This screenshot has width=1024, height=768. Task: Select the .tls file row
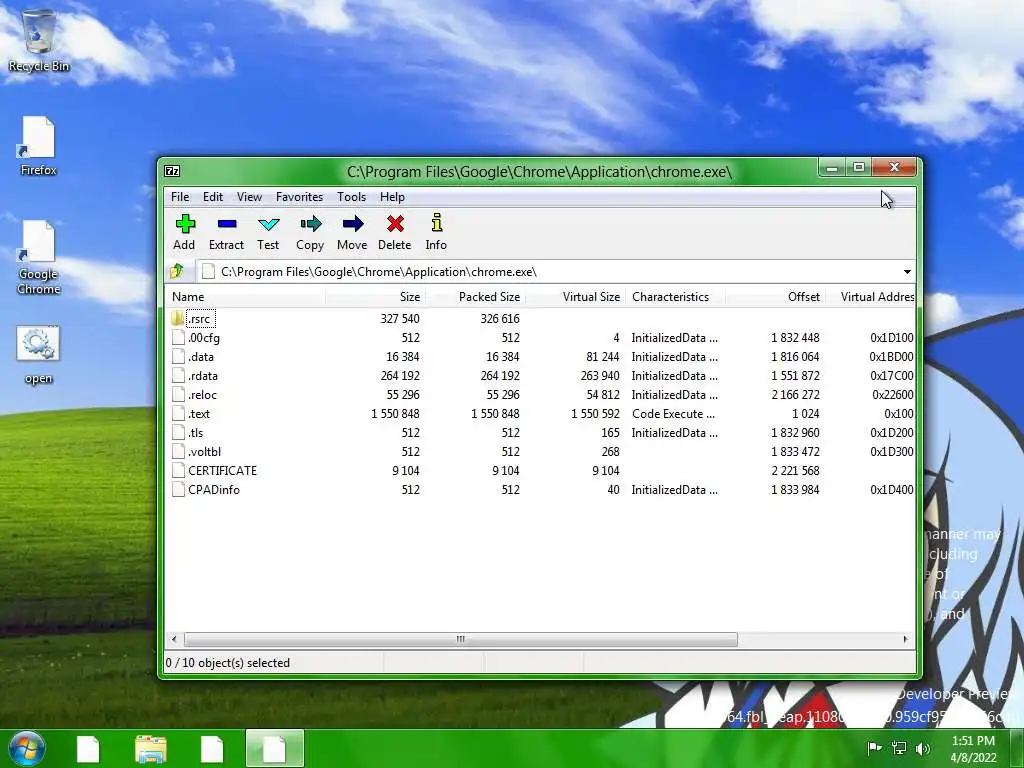click(x=541, y=432)
